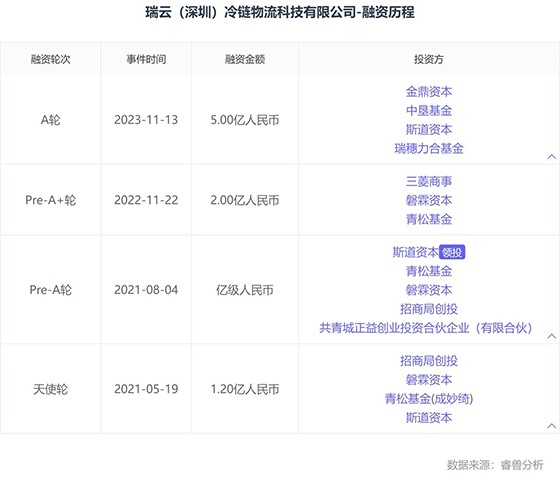Click the date 2021-08-04
This screenshot has height=480, width=560.
(x=146, y=290)
